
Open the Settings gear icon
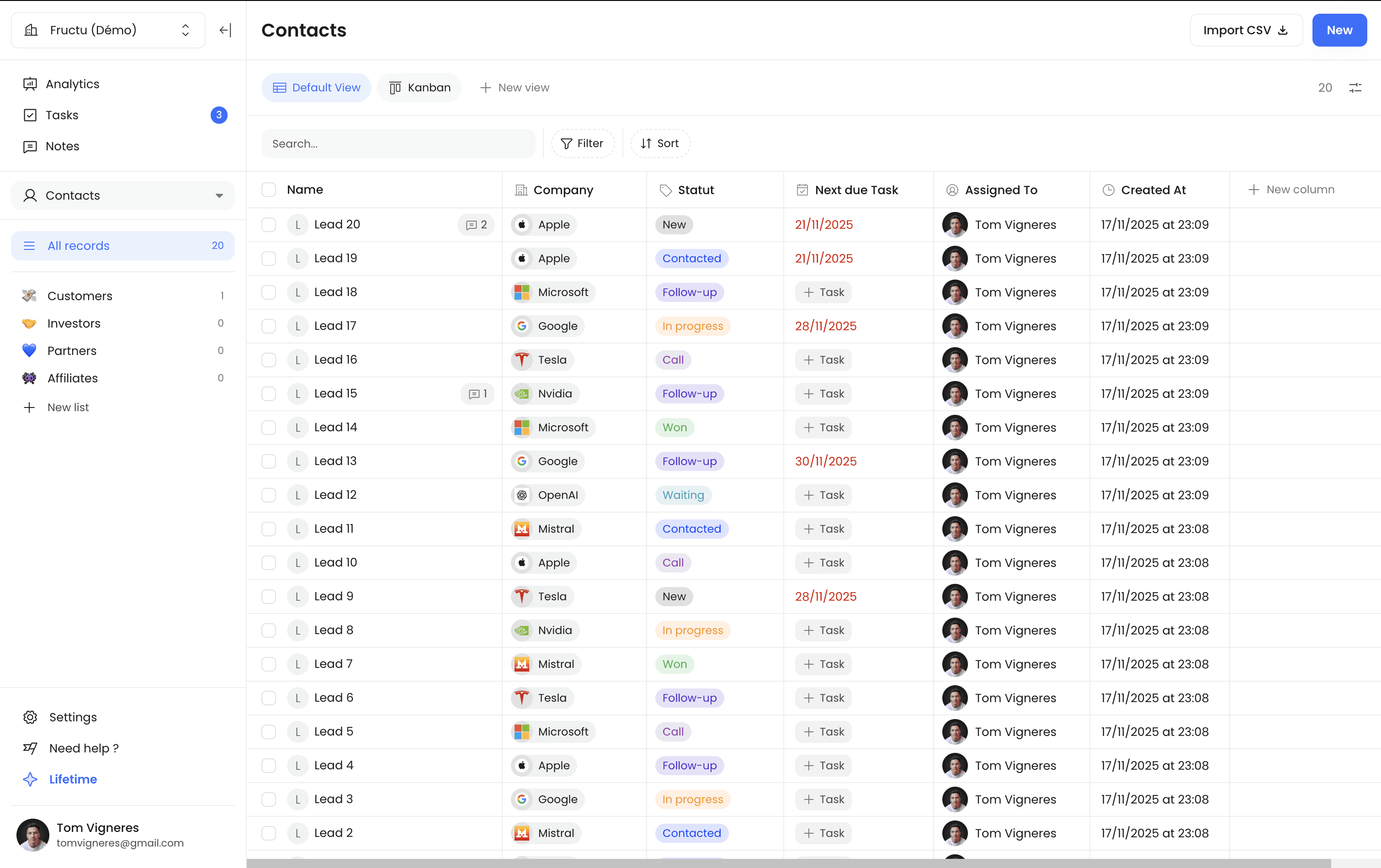click(x=30, y=717)
